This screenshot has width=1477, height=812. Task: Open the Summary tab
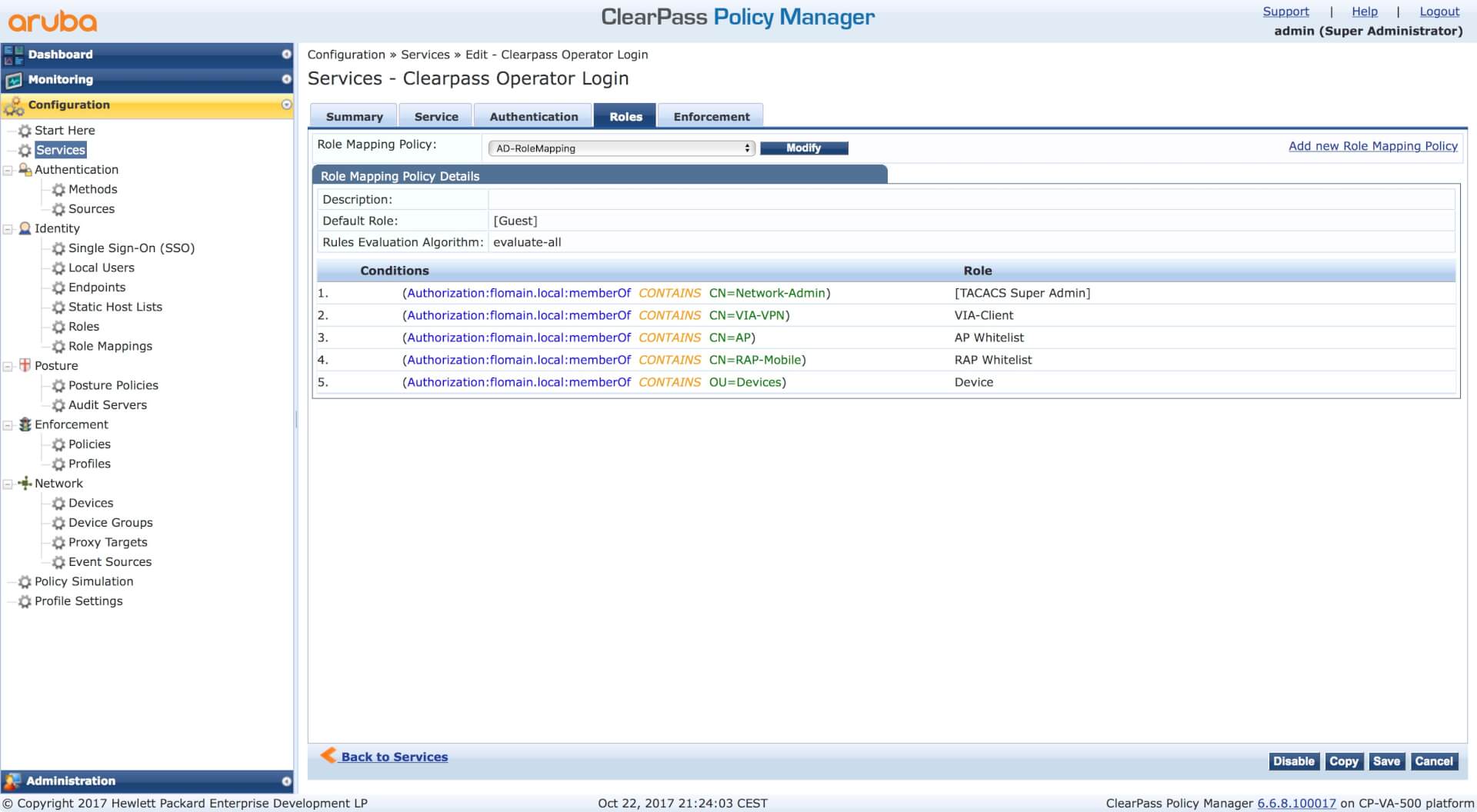(x=354, y=117)
